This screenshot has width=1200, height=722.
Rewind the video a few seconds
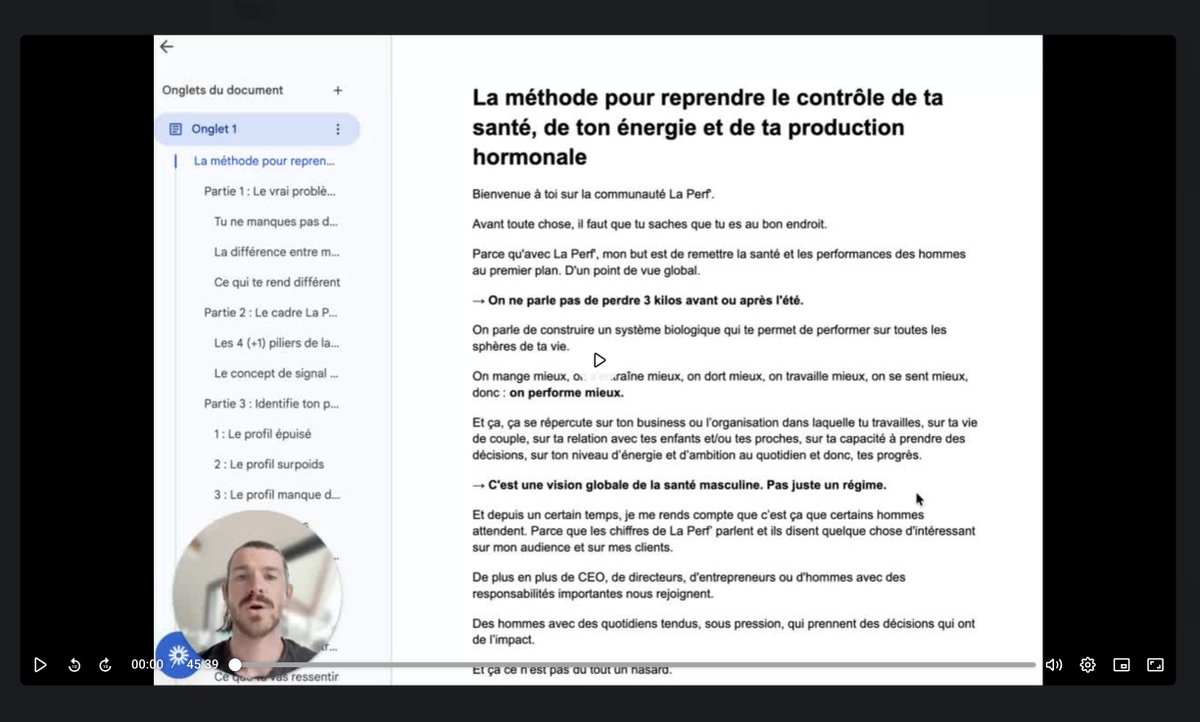point(74,665)
